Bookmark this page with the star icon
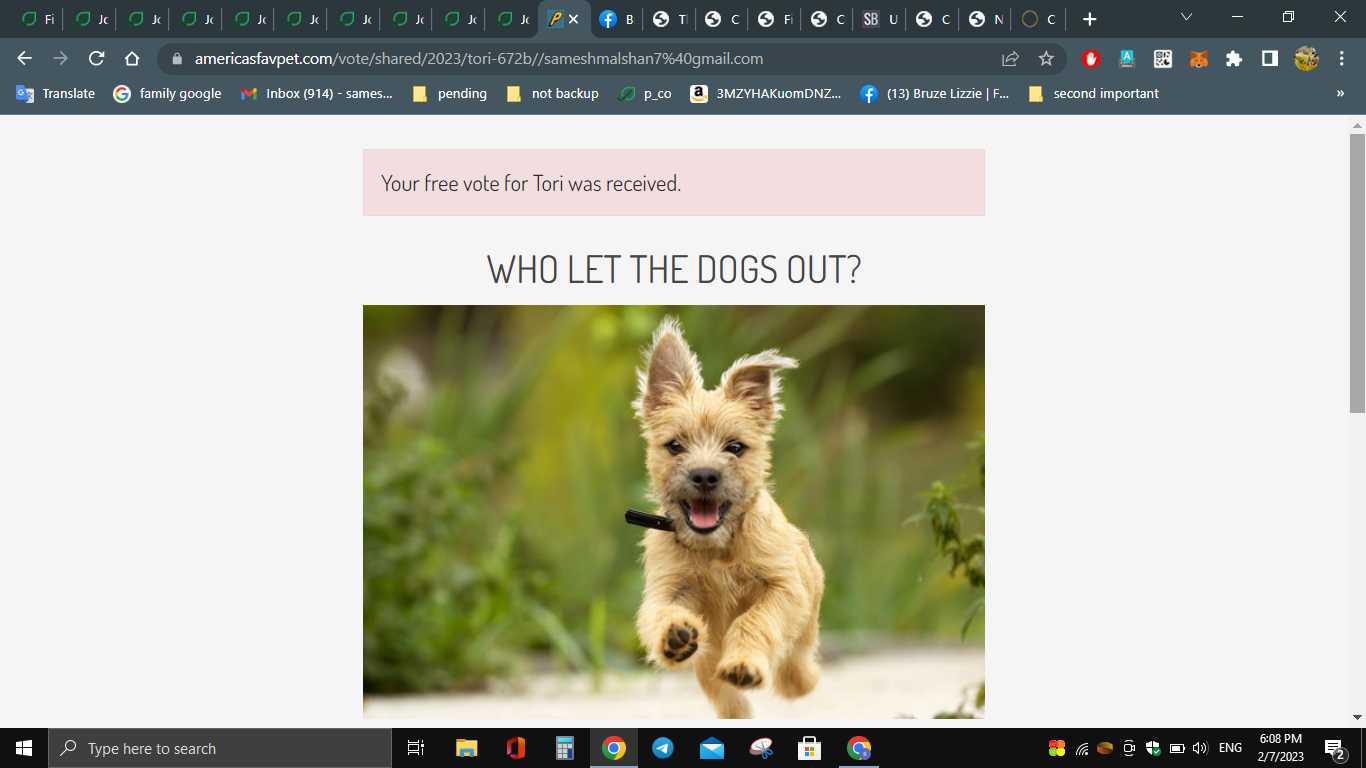The image size is (1366, 768). point(1046,59)
